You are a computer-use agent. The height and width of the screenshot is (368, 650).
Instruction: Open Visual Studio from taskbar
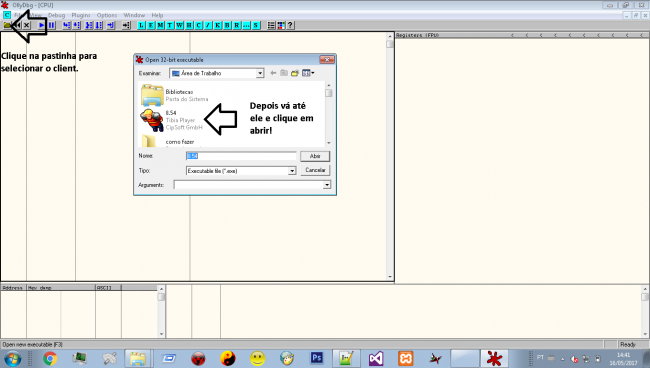click(x=376, y=358)
